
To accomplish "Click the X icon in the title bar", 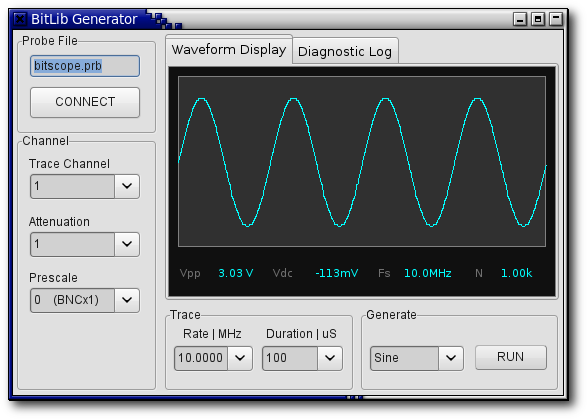I will [x=20, y=19].
